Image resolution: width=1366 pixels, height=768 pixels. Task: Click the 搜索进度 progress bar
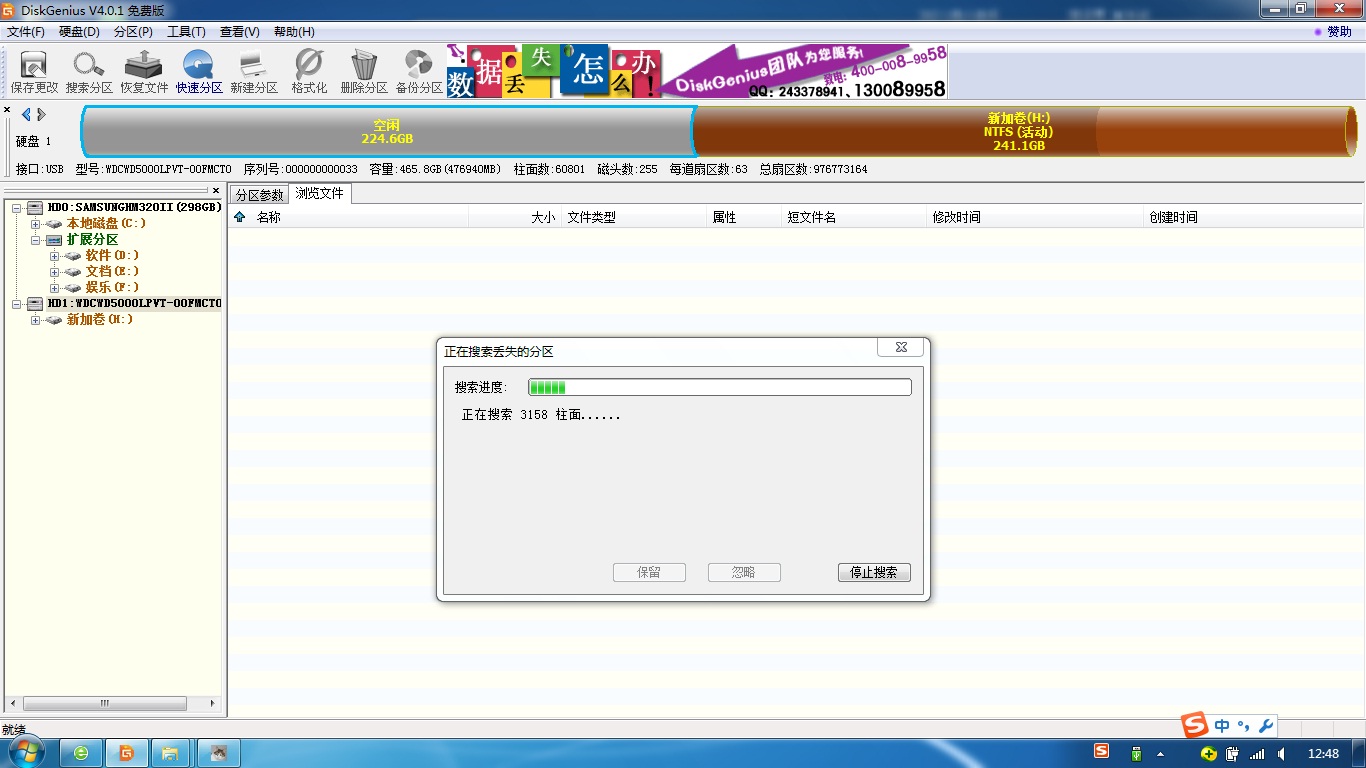tap(720, 387)
